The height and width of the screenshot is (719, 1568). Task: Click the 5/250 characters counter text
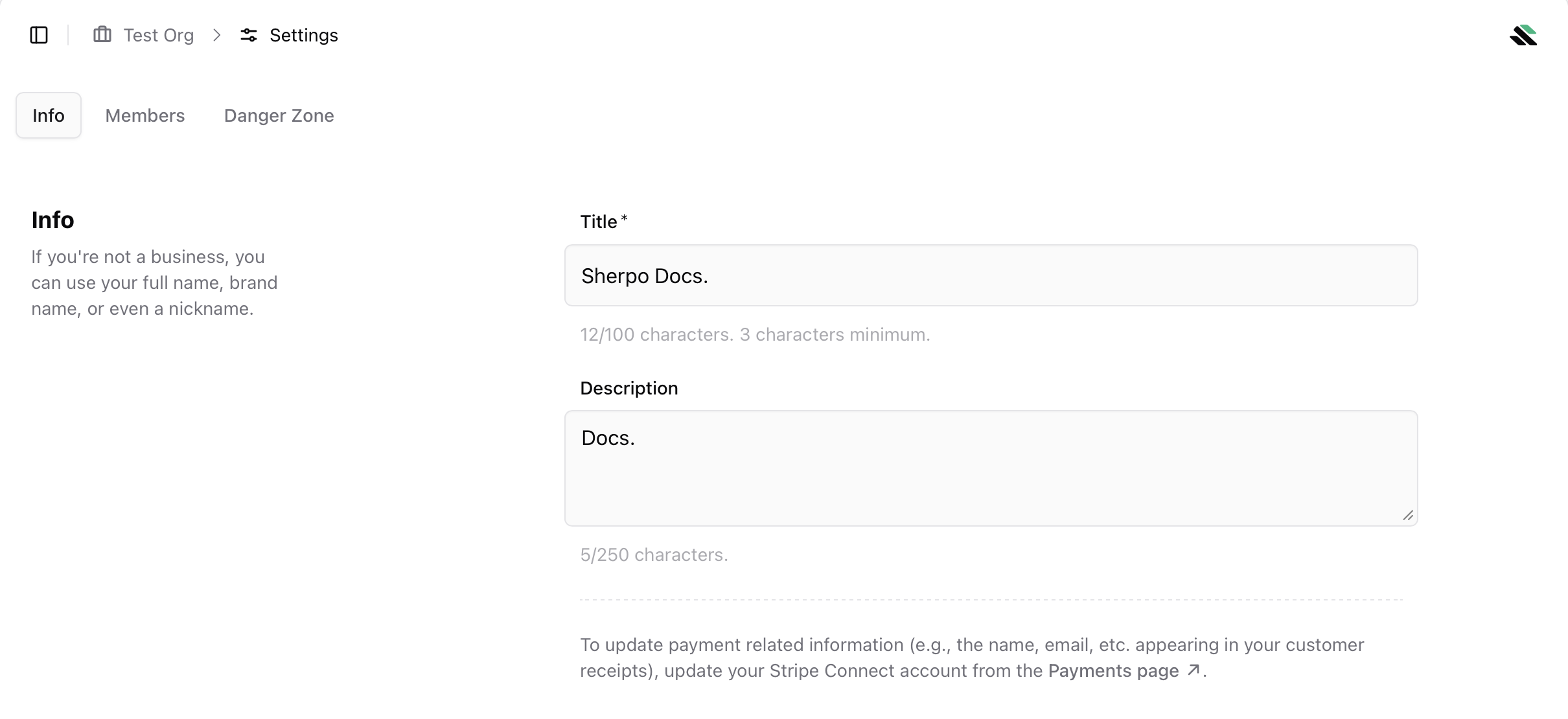pyautogui.click(x=654, y=554)
